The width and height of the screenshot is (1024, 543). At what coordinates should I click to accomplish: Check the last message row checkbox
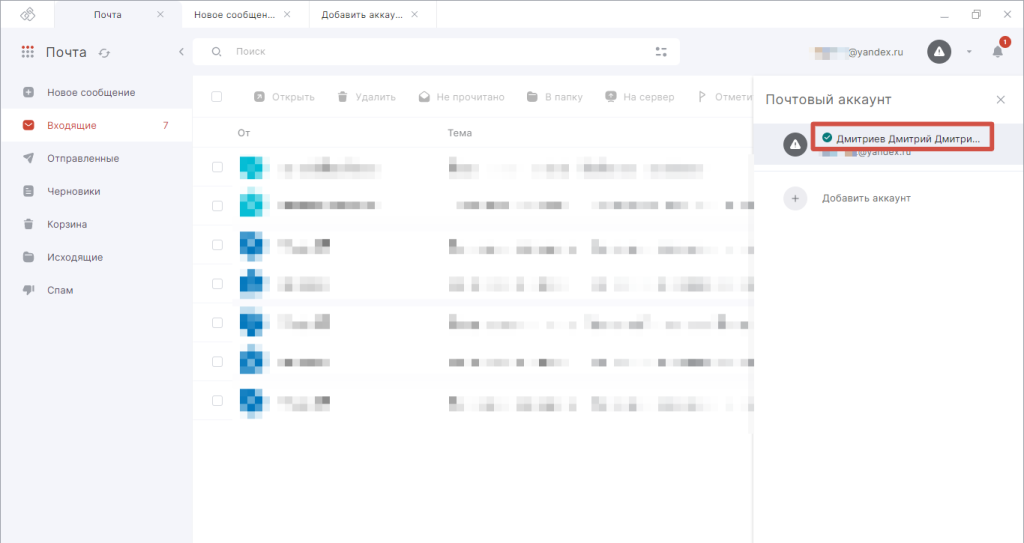click(217, 401)
